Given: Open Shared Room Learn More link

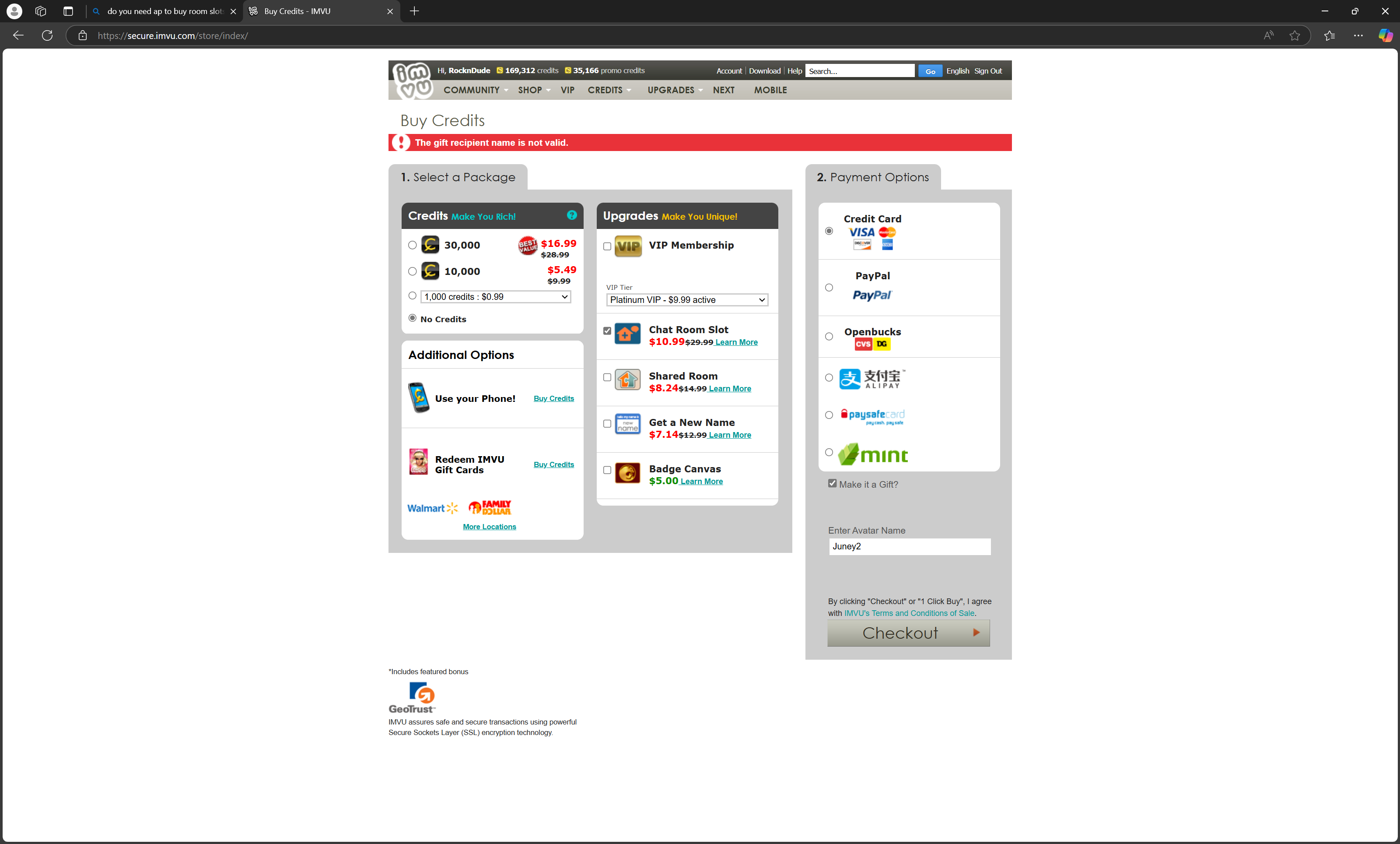Looking at the screenshot, I should (730, 389).
